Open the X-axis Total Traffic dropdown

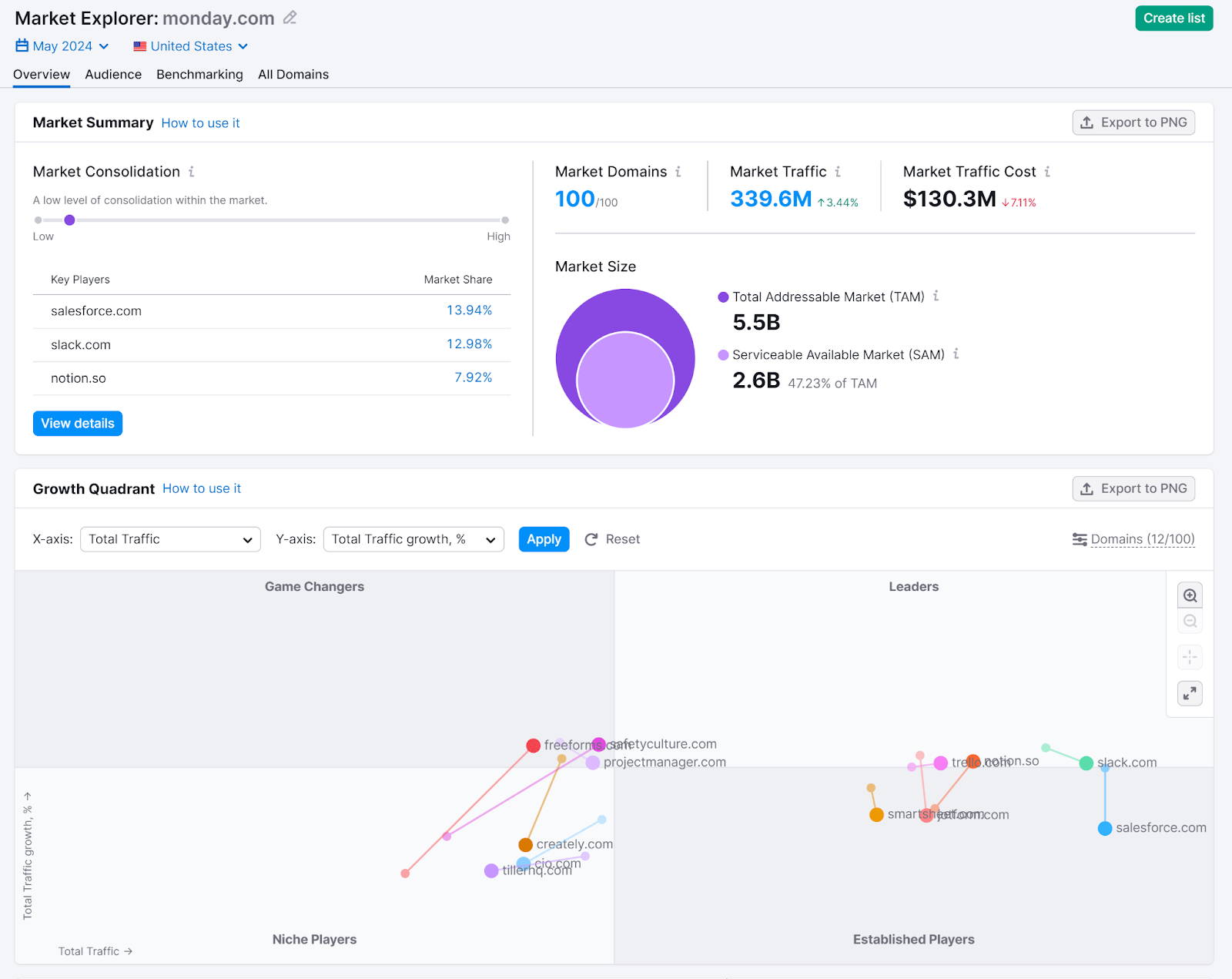[169, 539]
